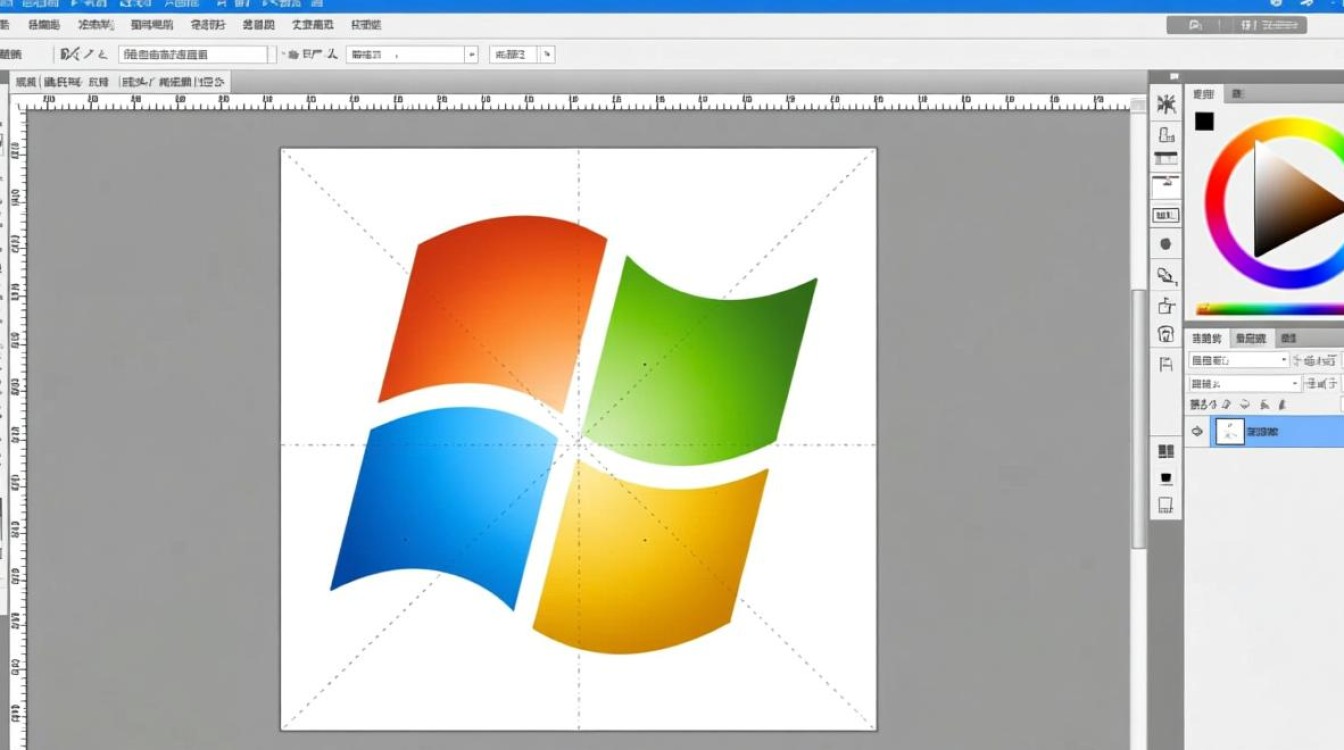Click the long text field in the options bar
This screenshot has height=750, width=1344.
pos(193,55)
